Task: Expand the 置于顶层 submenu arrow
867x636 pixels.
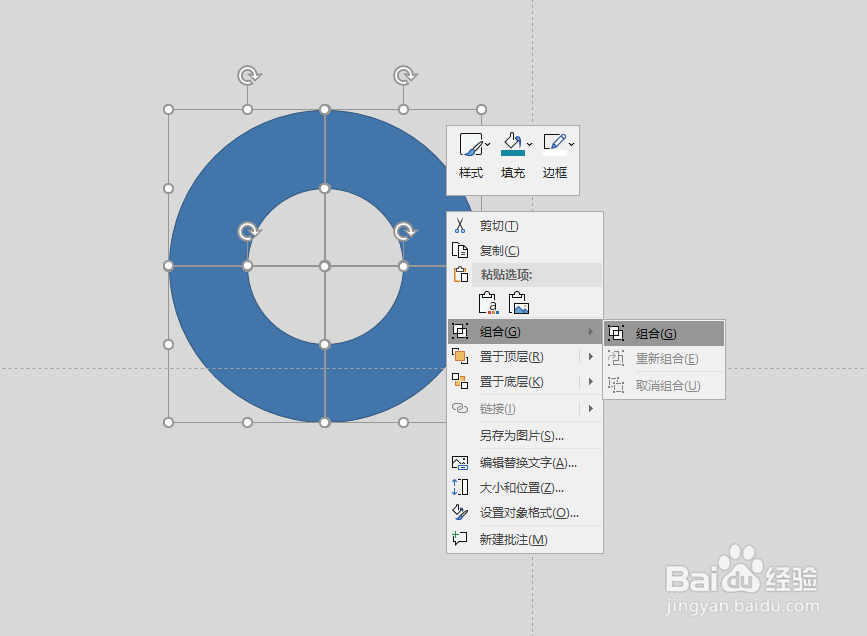Action: tap(590, 356)
